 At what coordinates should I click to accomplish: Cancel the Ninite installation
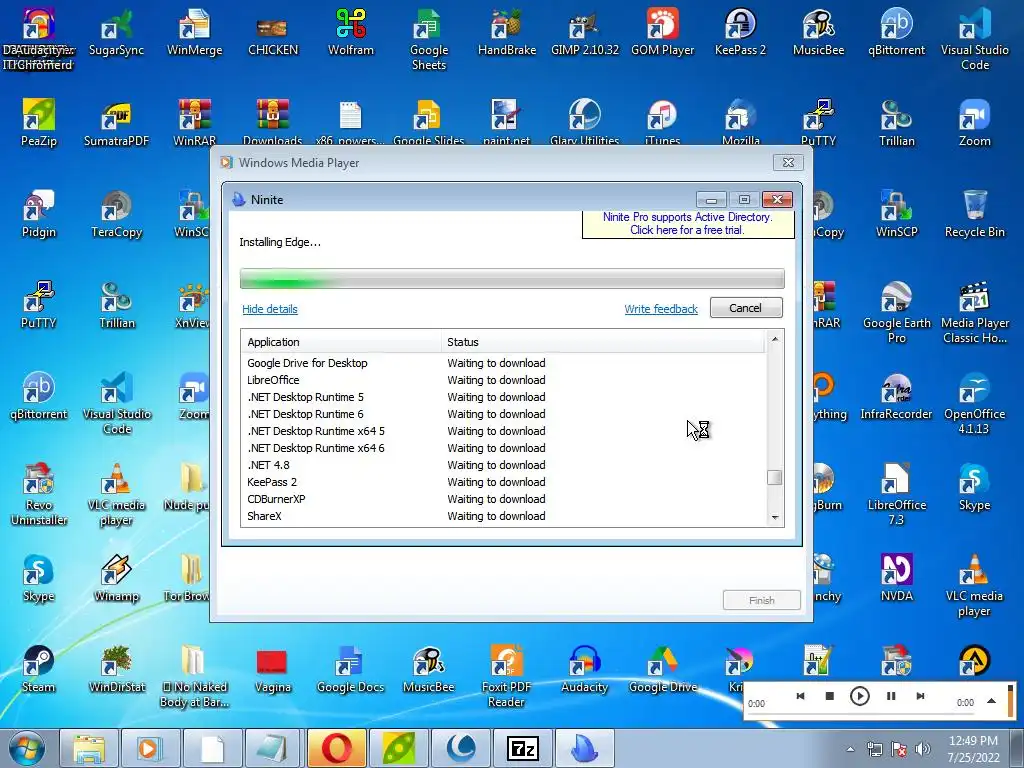746,308
